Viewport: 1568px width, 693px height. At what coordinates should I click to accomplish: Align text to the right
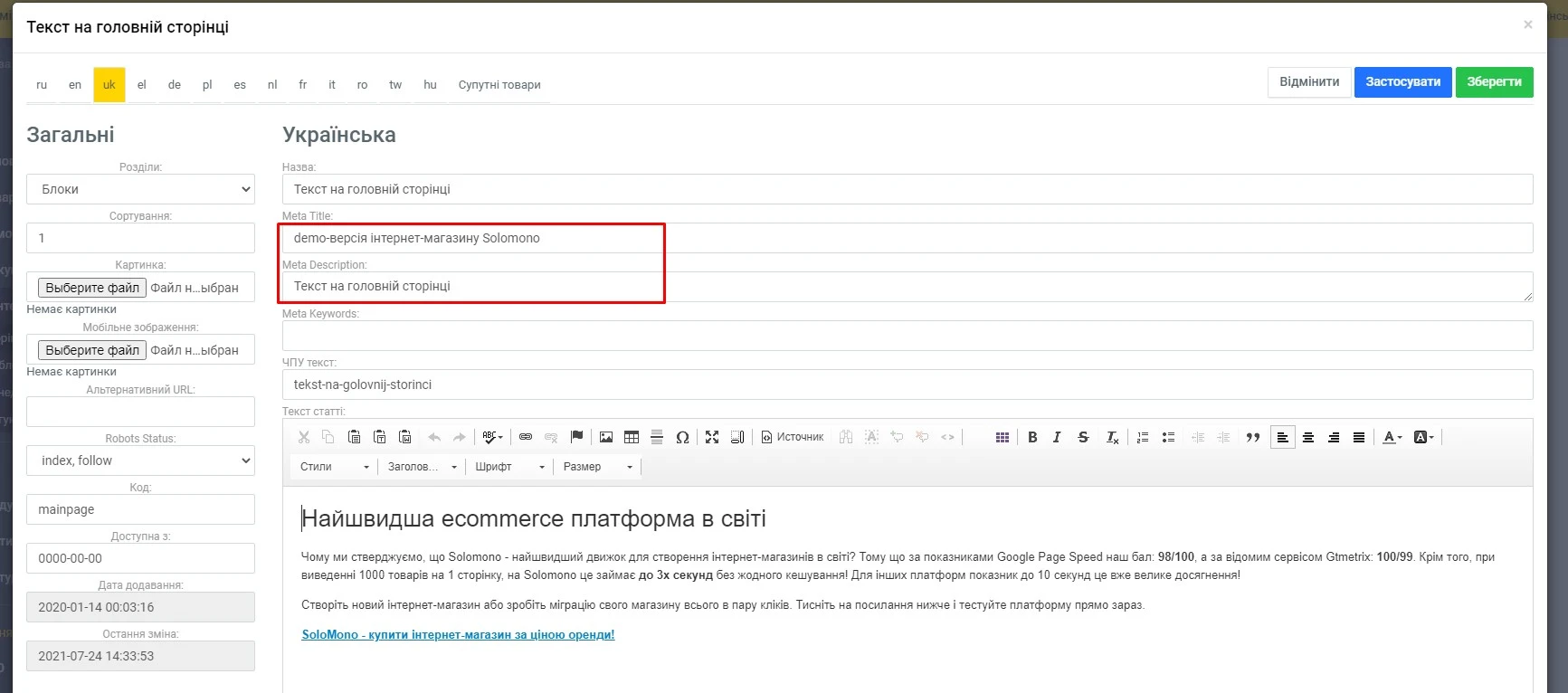point(1334,437)
